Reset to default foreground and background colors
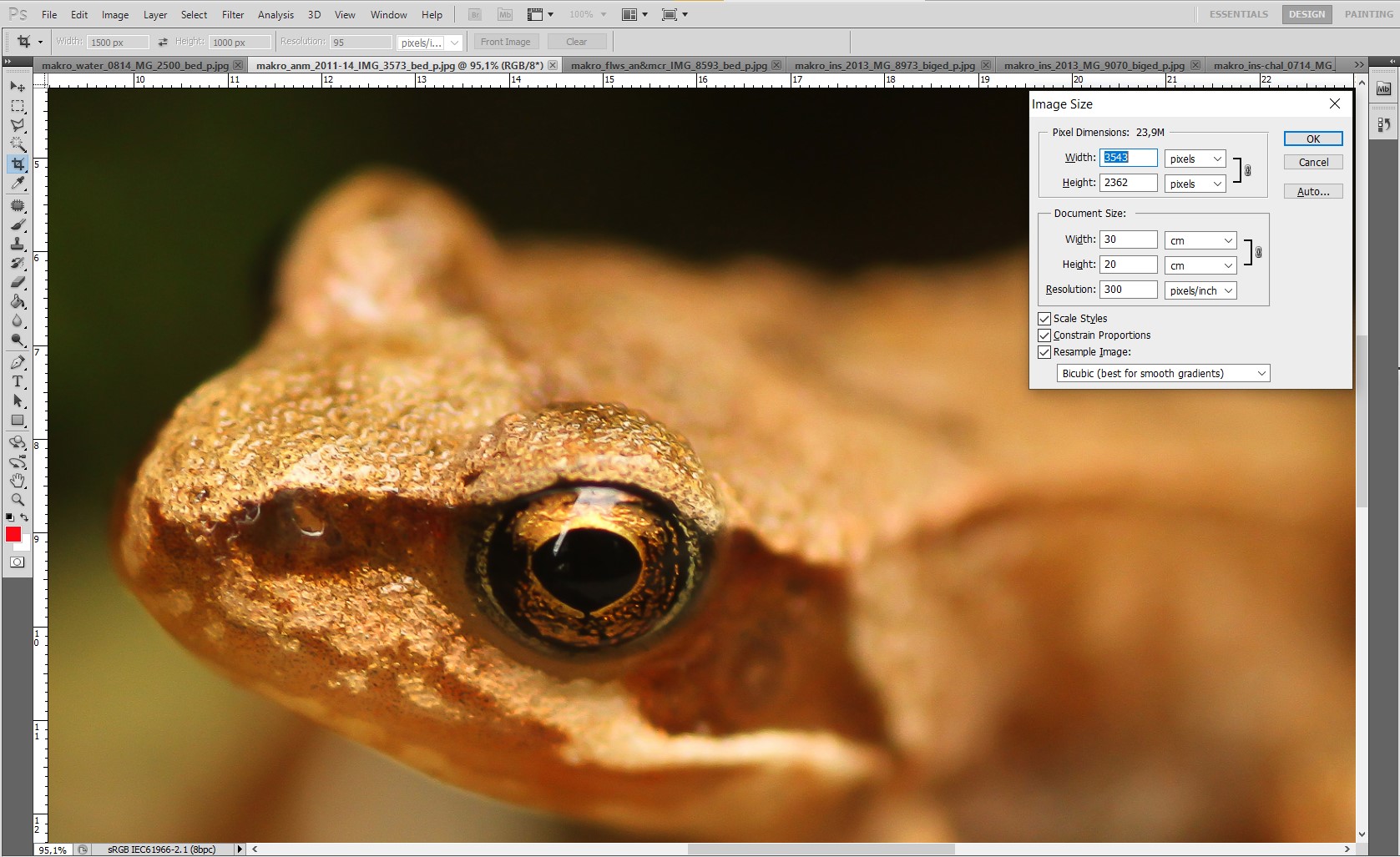The width and height of the screenshot is (1400, 857). click(10, 517)
